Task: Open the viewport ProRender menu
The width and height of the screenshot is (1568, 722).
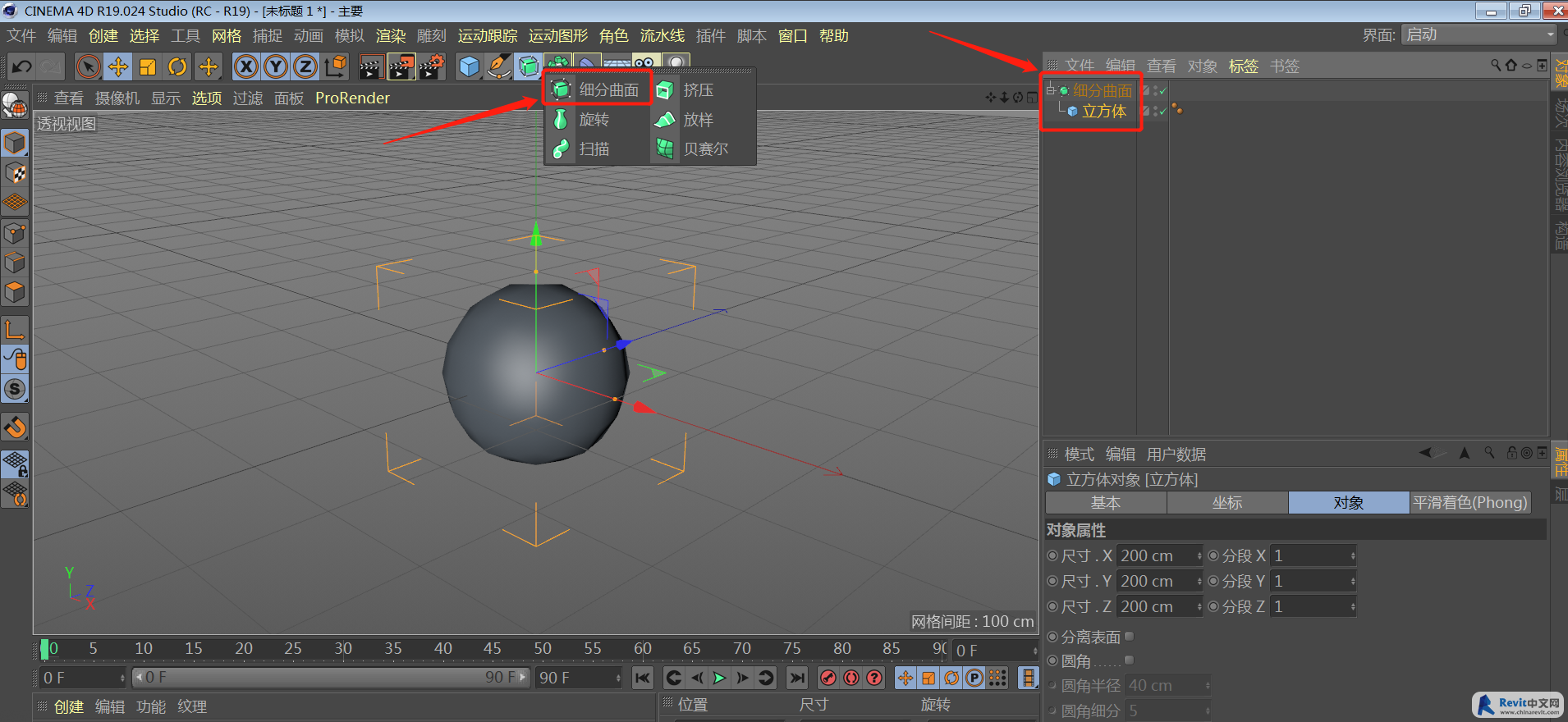Action: [352, 98]
